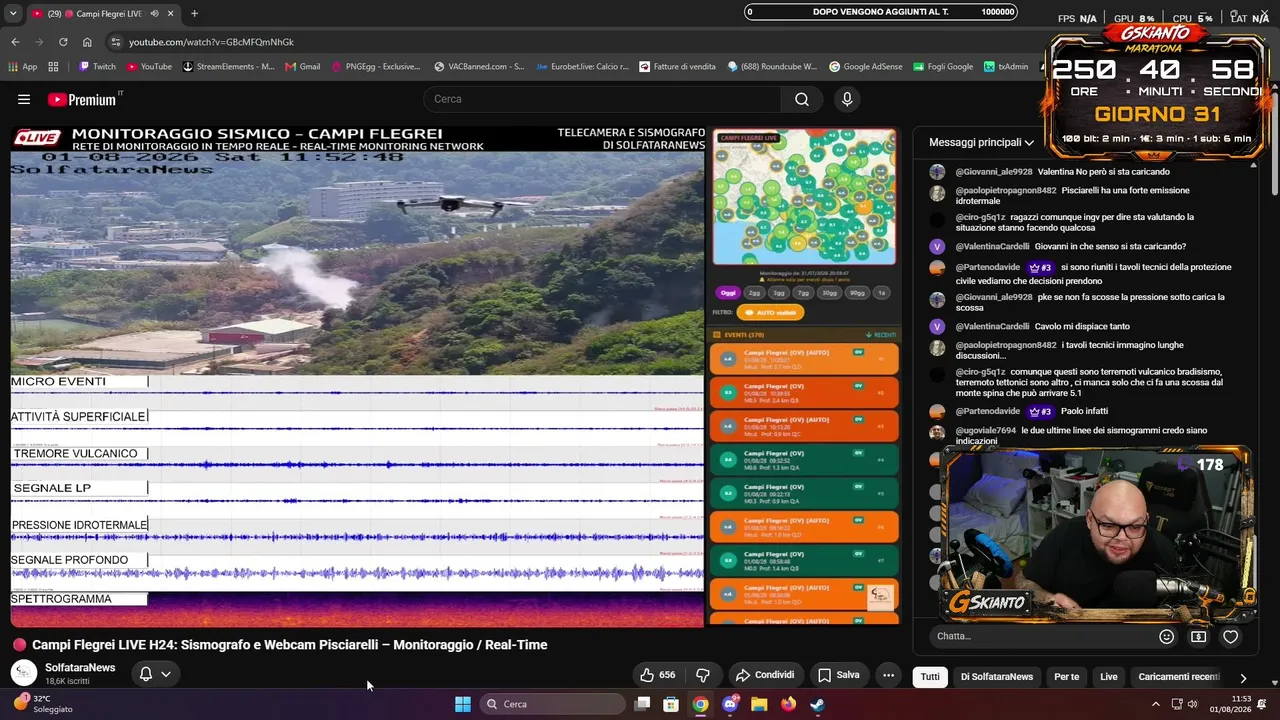Image resolution: width=1280 pixels, height=720 pixels.
Task: Switch to the Campi Flegrei LIVE browser tab
Action: [102, 14]
